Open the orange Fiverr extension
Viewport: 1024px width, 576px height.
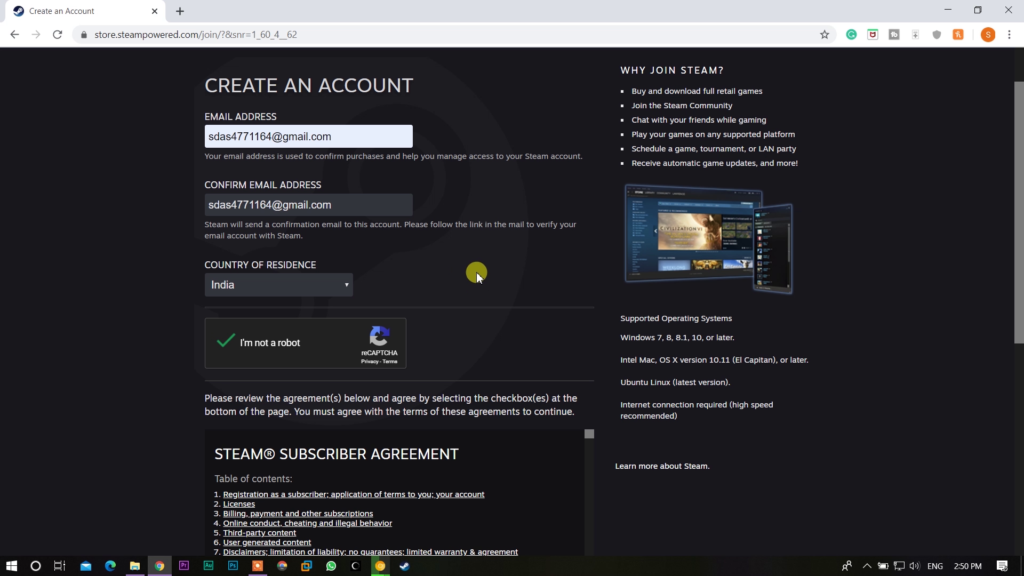(958, 35)
